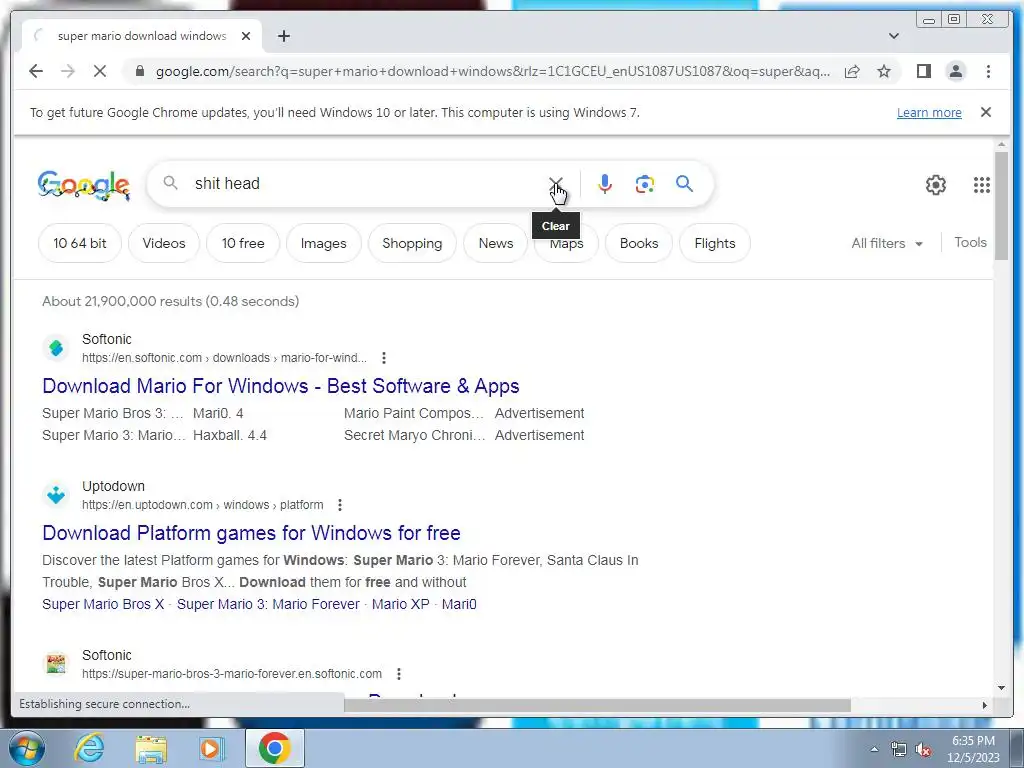Click the Chrome taskbar icon

(x=274, y=748)
